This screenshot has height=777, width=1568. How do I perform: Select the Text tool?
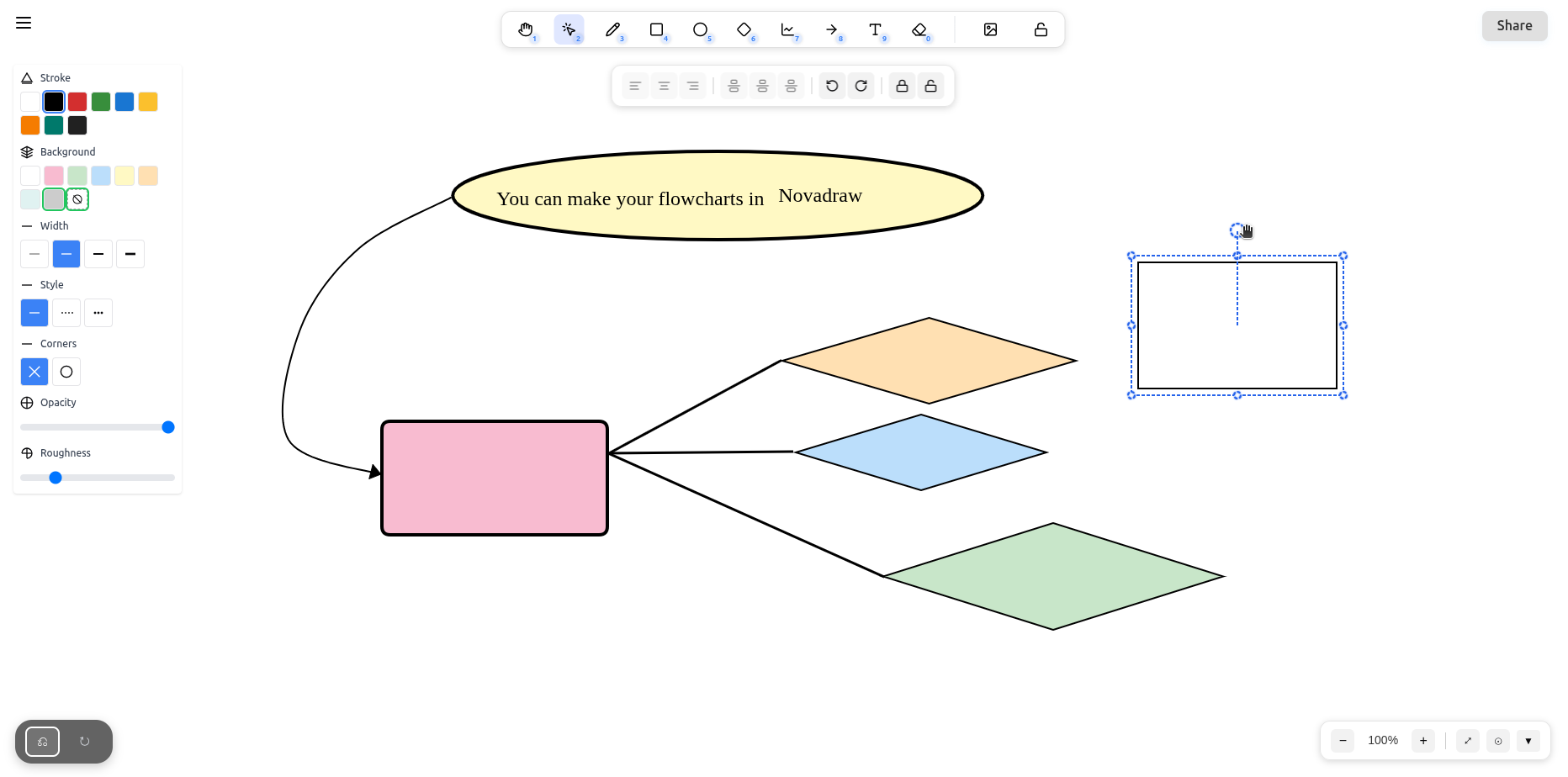[876, 29]
